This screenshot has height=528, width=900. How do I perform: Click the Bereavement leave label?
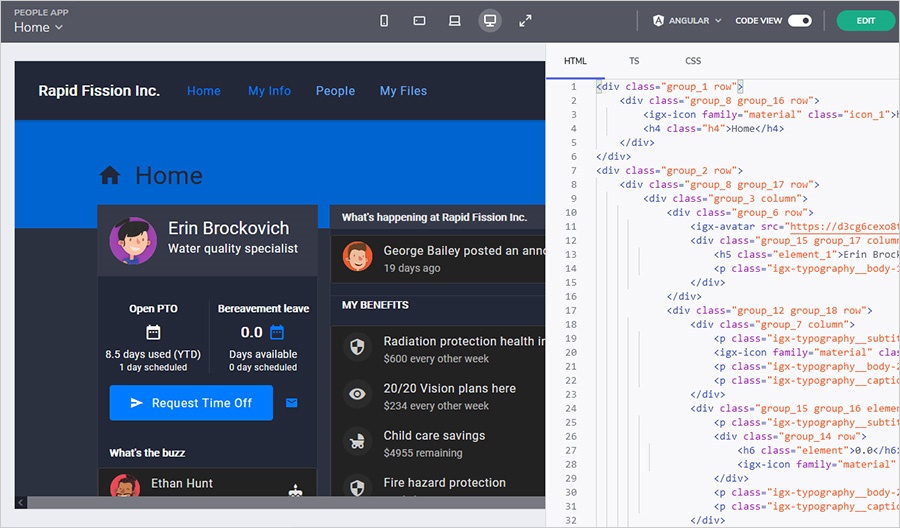tap(263, 308)
